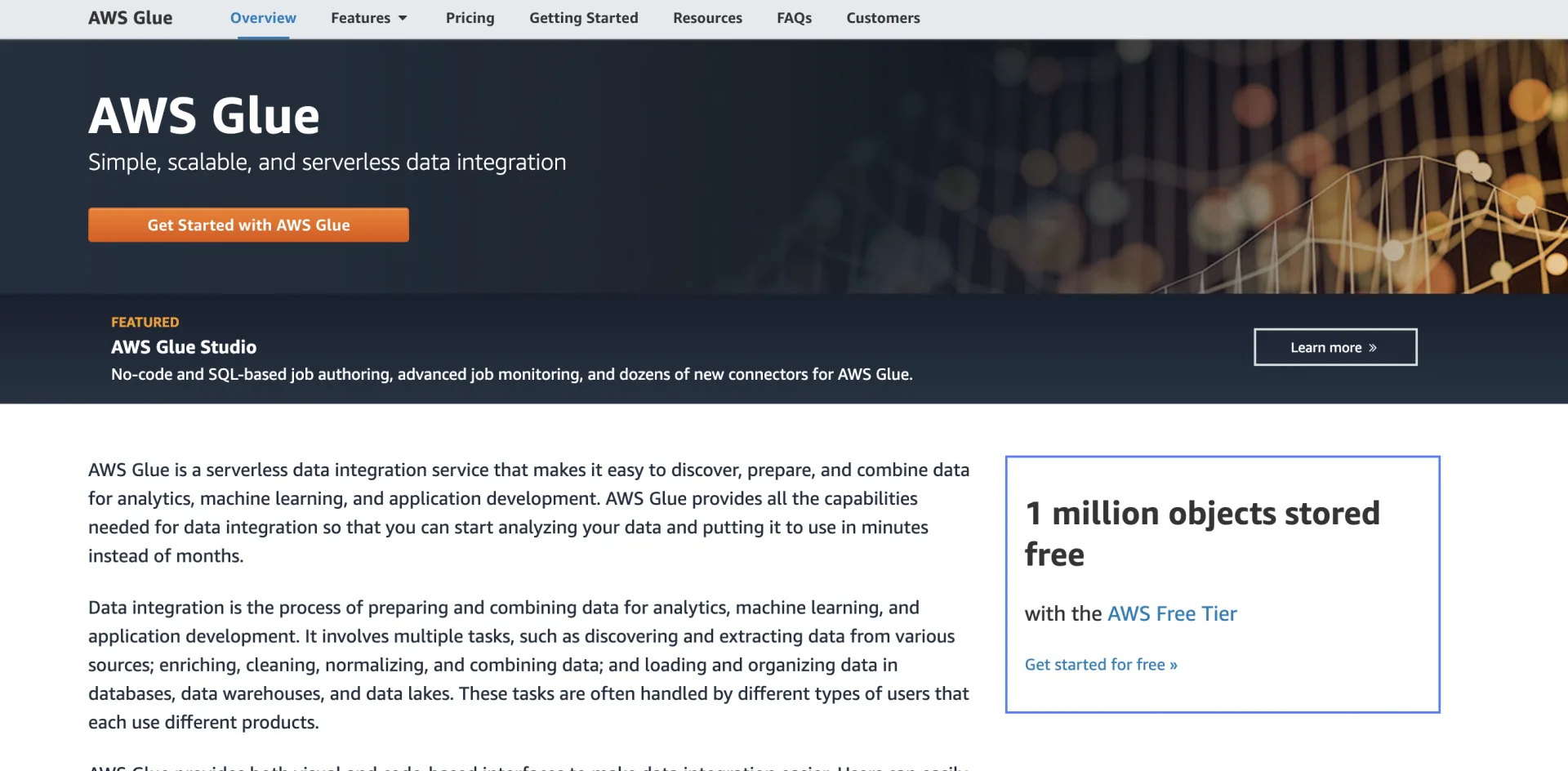This screenshot has height=771, width=1568.
Task: Open the Getting Started tab
Action: click(x=584, y=18)
